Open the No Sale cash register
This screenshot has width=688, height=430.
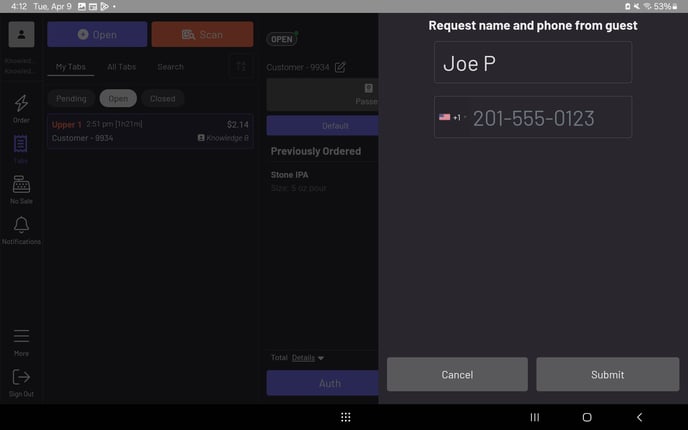[21, 189]
